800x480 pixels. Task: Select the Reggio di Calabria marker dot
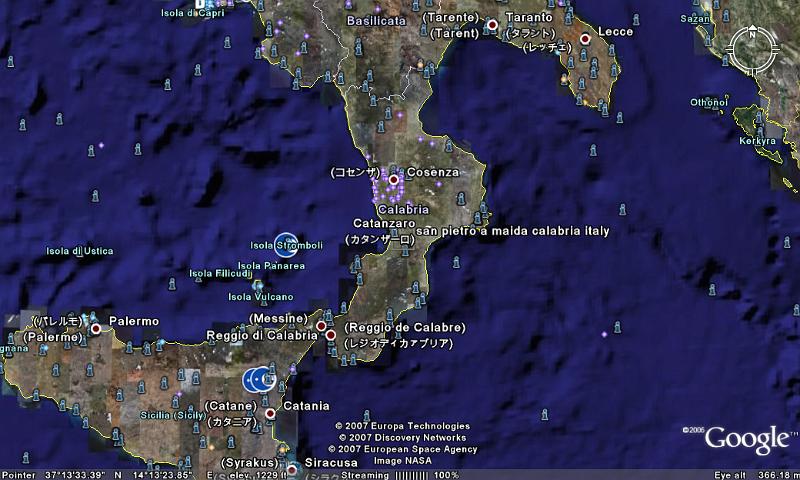331,335
